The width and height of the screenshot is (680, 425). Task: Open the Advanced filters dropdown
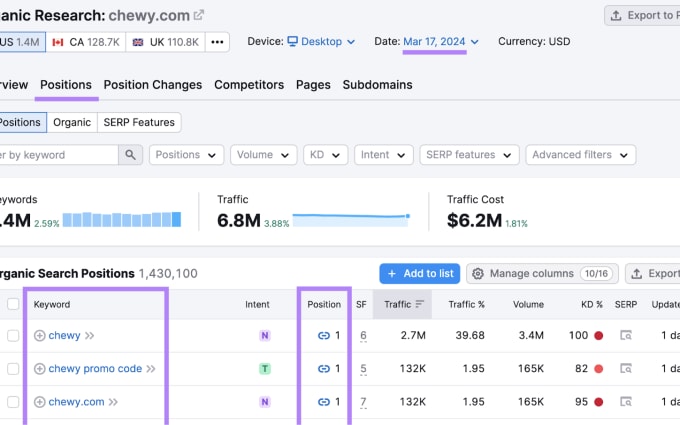pyautogui.click(x=581, y=155)
